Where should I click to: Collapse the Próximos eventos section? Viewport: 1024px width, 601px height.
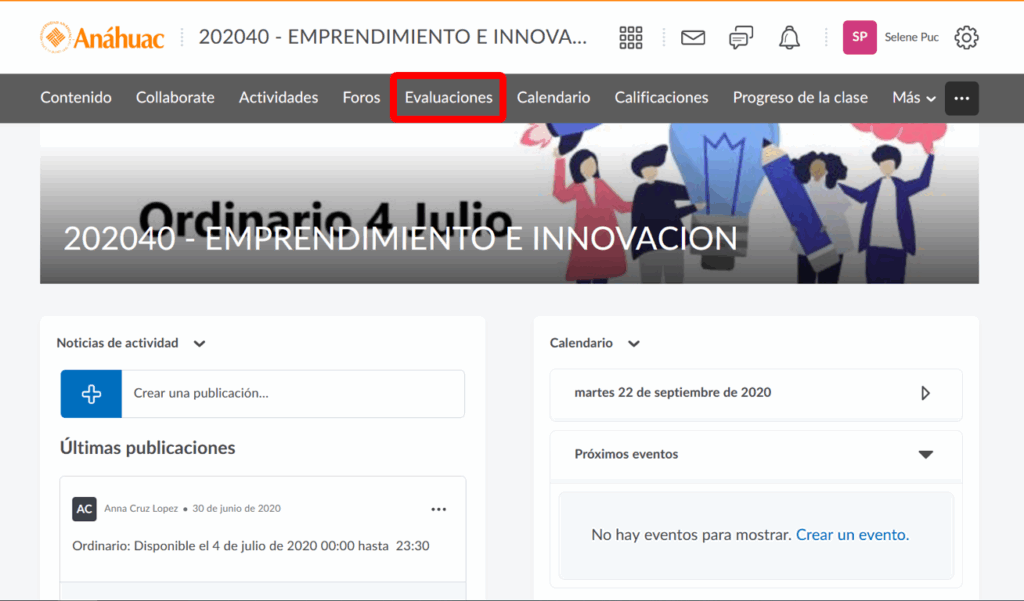click(x=925, y=454)
